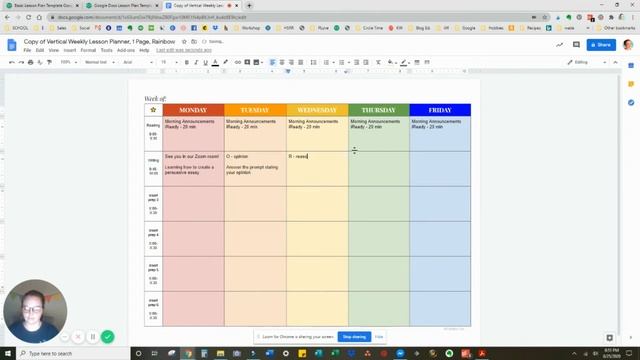Collapse the menus with the up chevron
Image resolution: width=640 pixels, height=360 pixels.
(616, 62)
